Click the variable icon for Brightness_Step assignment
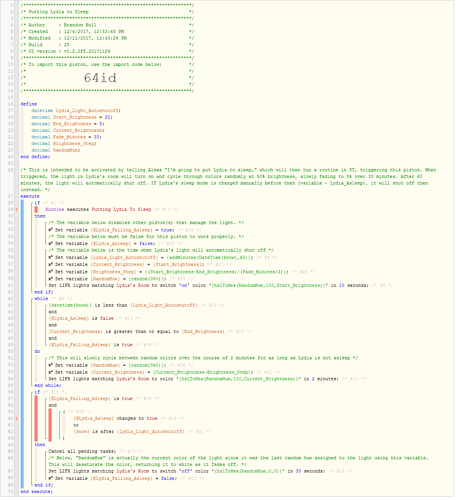The image size is (456, 500). click(51, 272)
